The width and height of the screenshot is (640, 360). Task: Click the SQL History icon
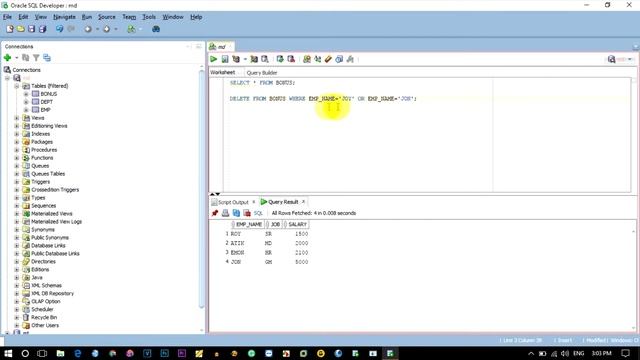coord(339,59)
